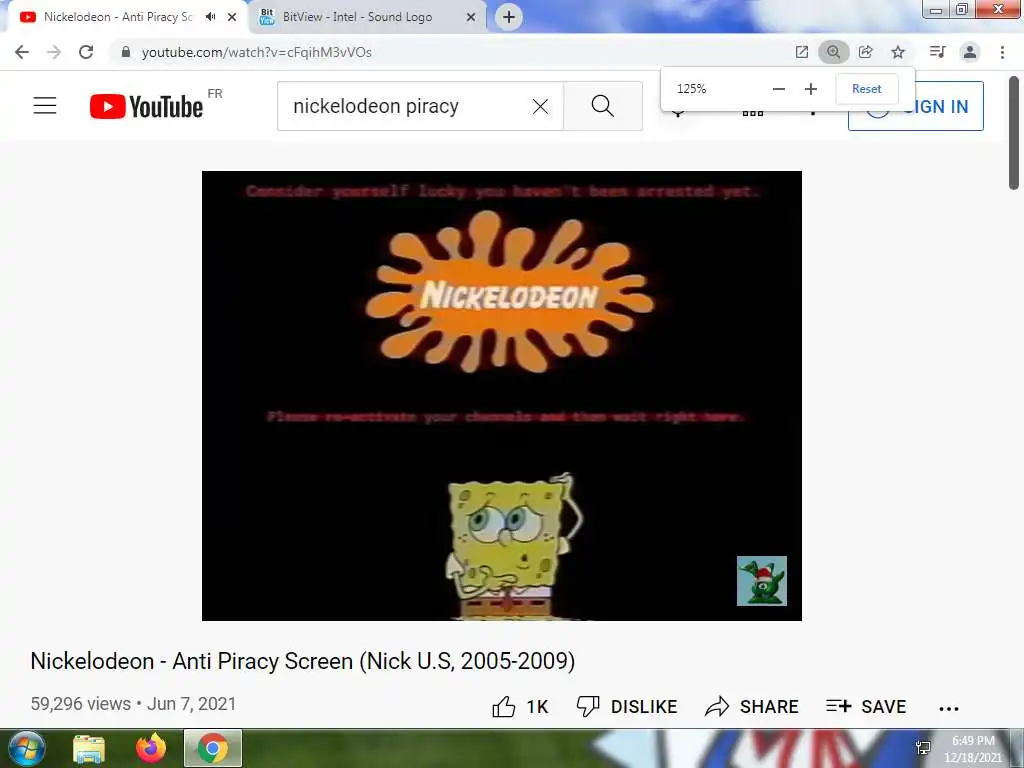Bookmark this page with star icon

pyautogui.click(x=898, y=52)
